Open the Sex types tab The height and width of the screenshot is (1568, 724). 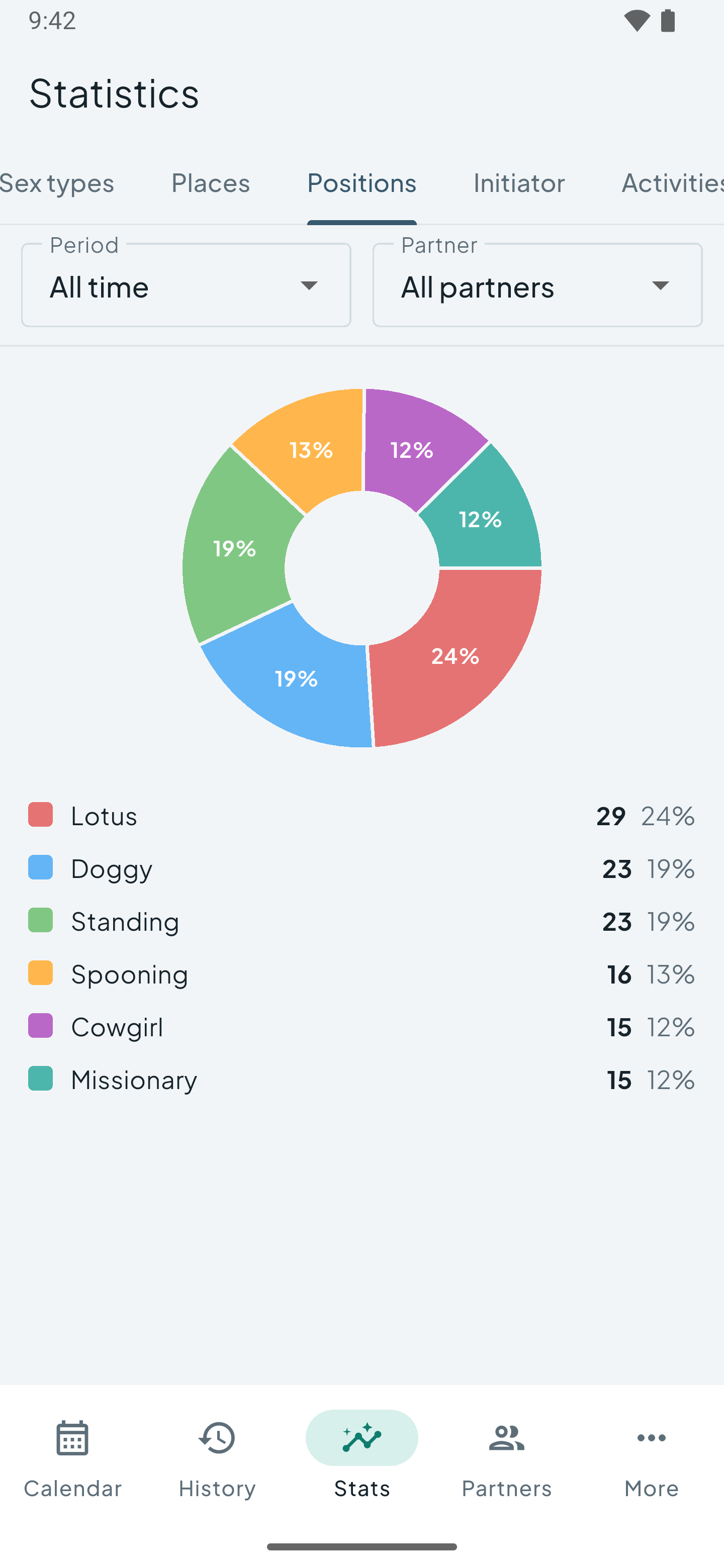click(57, 182)
